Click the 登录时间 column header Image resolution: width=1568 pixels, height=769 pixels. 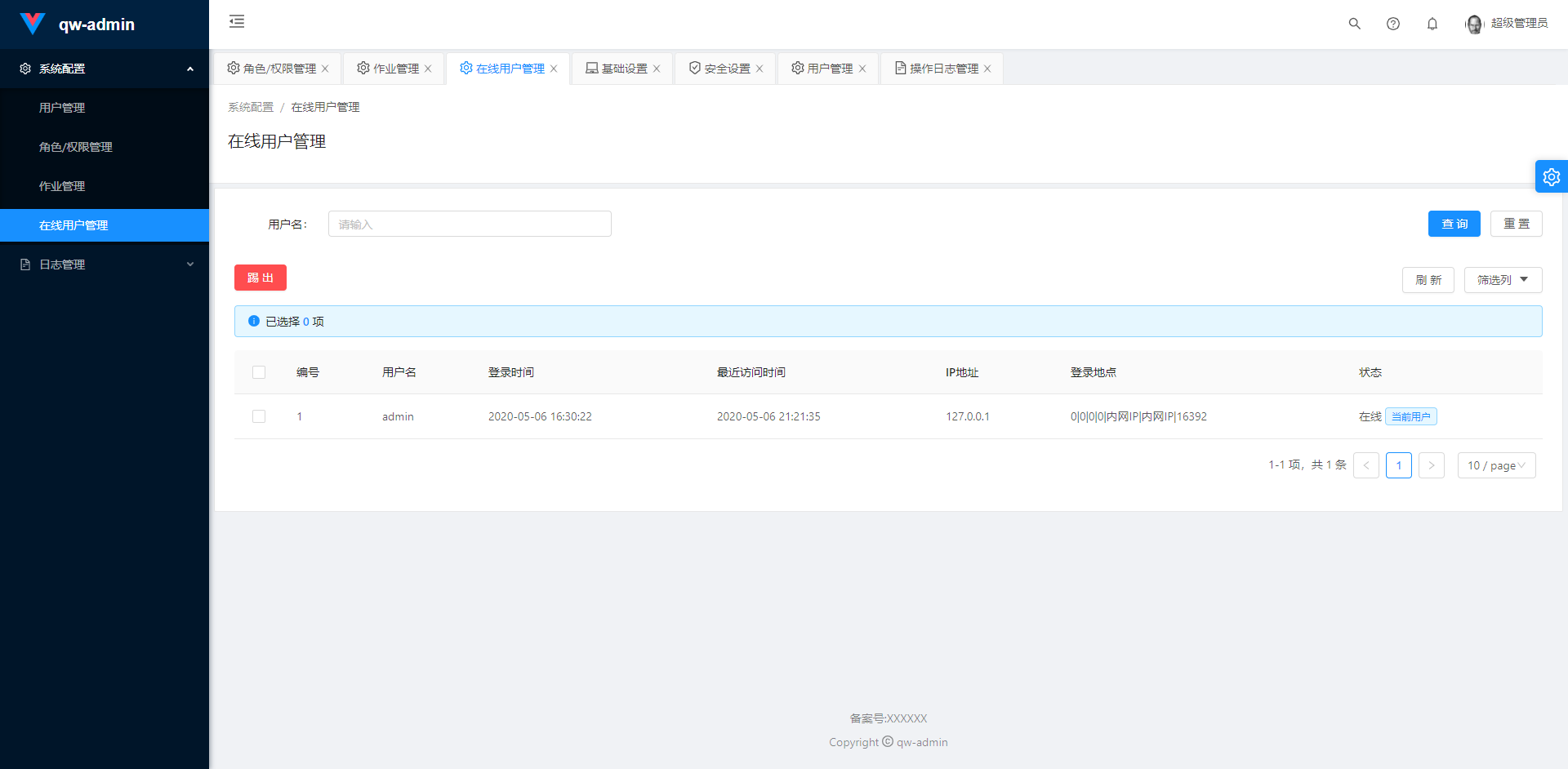(511, 372)
